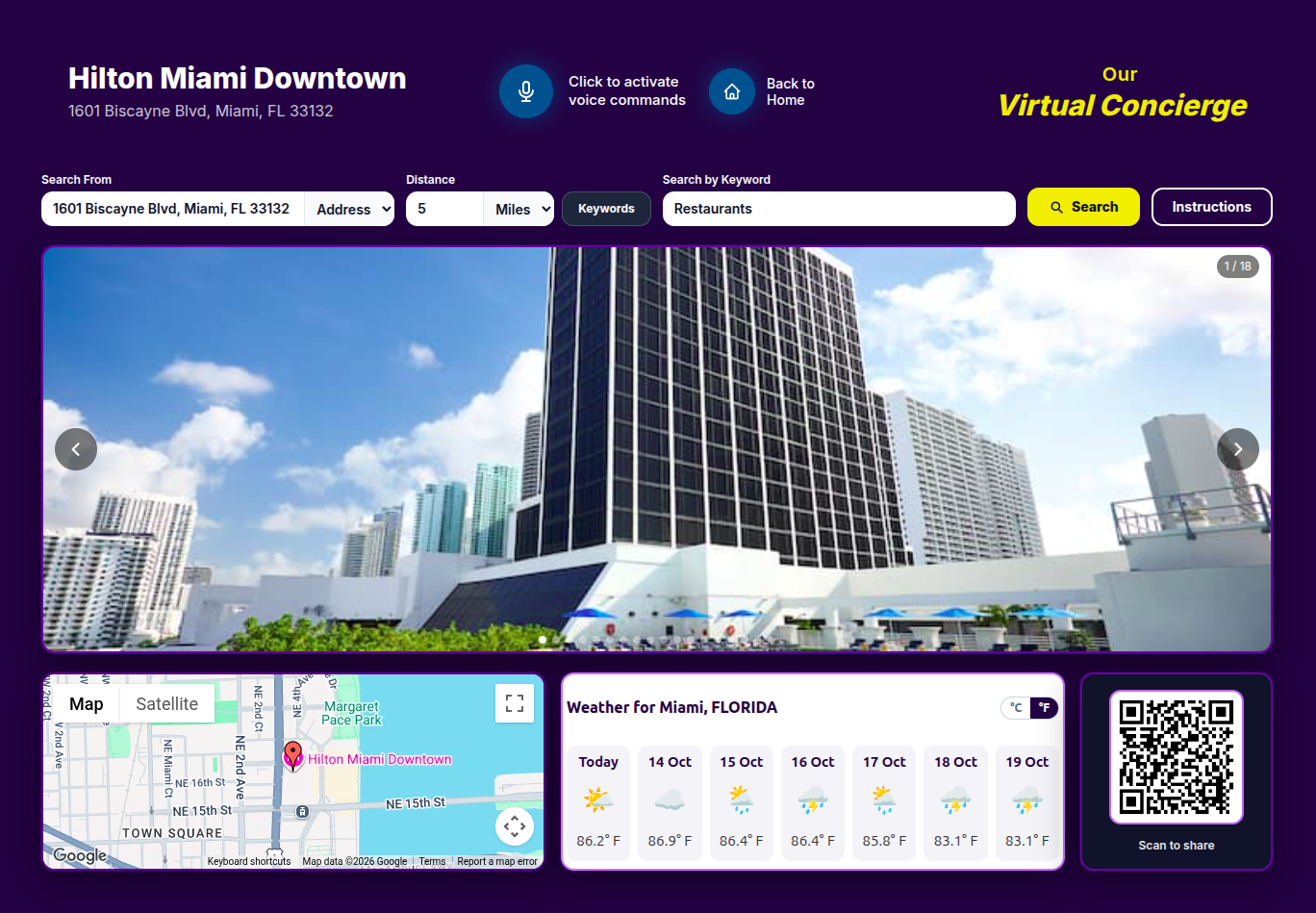This screenshot has width=1316, height=913.
Task: Click the "Weather for Miami, FLORIDA" heading
Action: tap(671, 708)
